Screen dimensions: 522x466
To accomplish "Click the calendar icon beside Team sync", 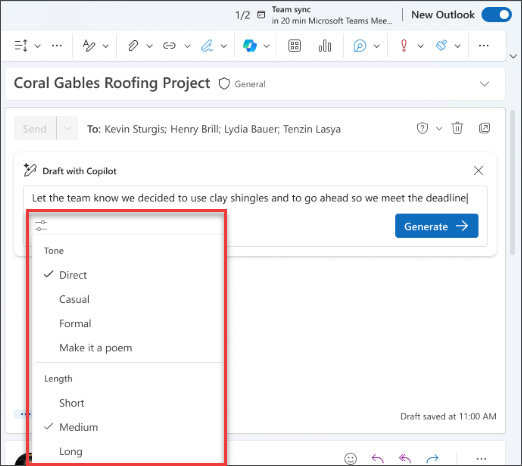I will pyautogui.click(x=261, y=15).
